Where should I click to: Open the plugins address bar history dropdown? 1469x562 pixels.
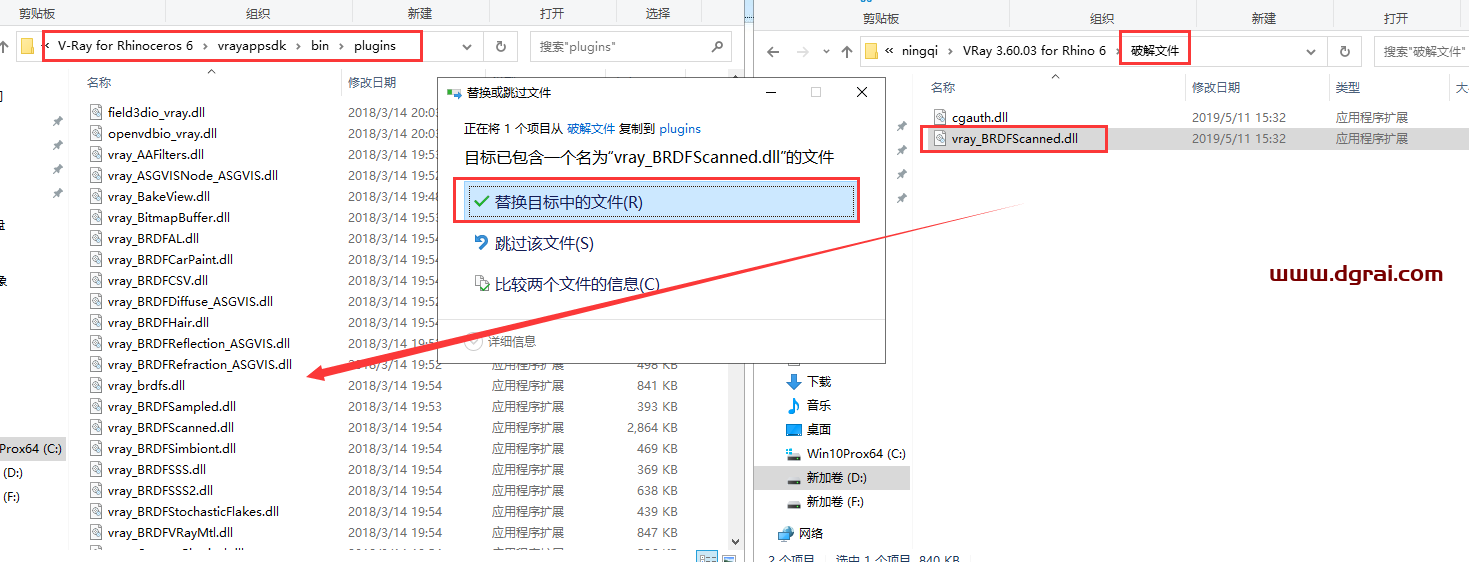click(x=467, y=47)
